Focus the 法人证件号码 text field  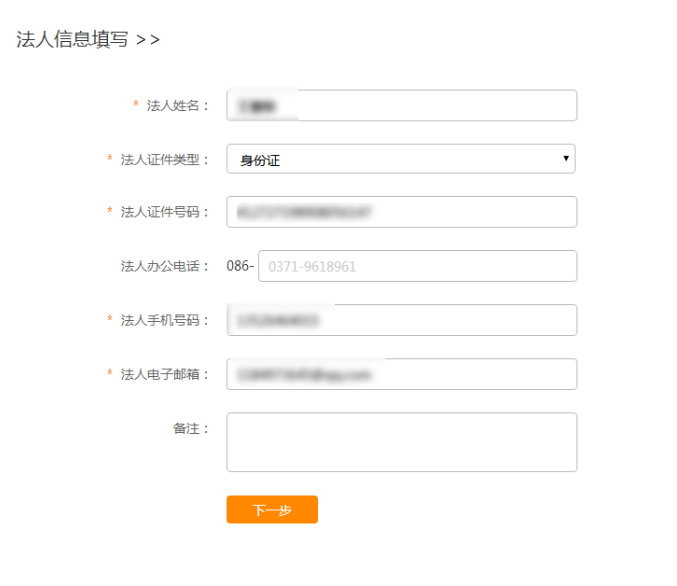(401, 212)
